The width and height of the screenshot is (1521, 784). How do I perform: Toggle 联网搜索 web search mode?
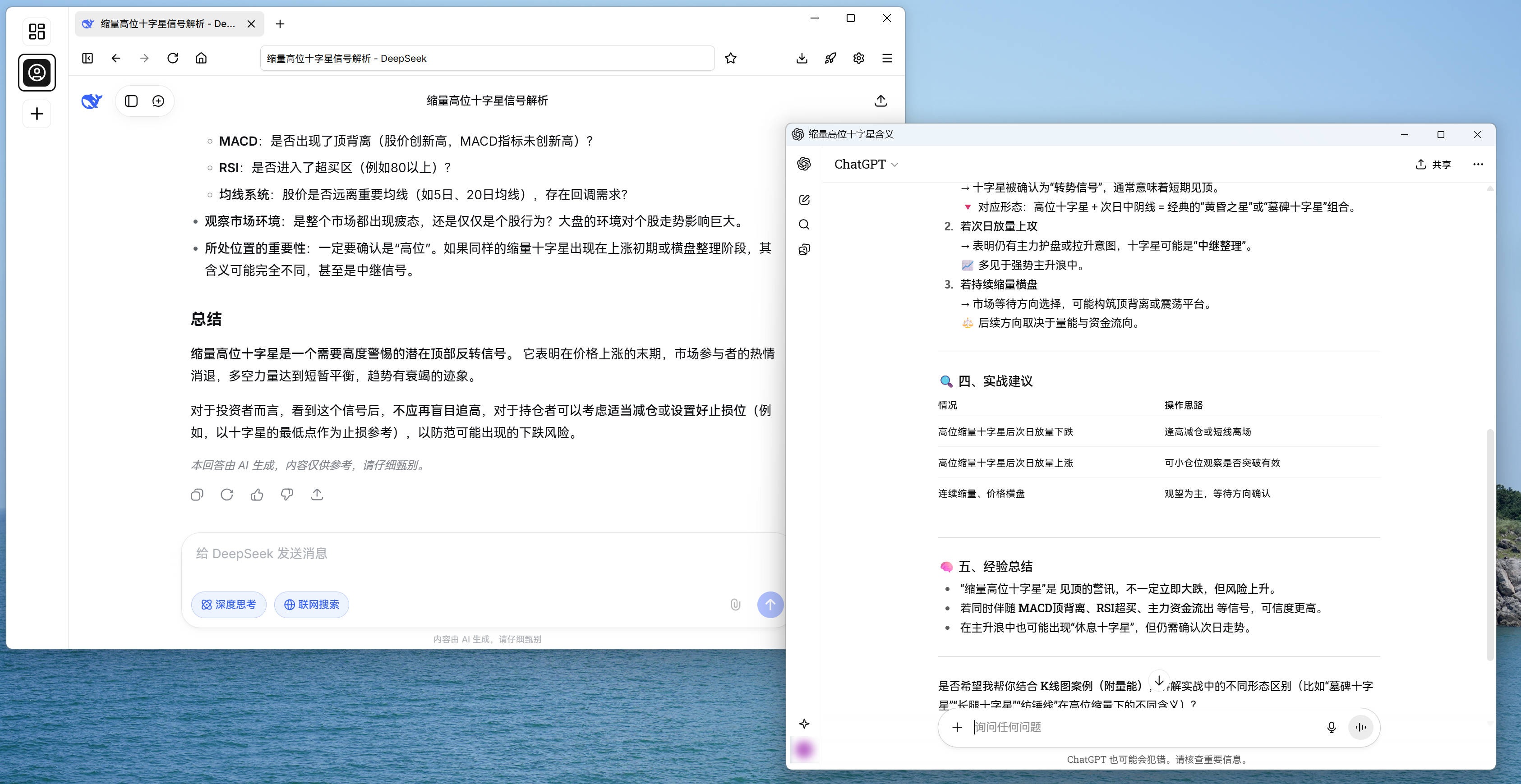pyautogui.click(x=311, y=605)
